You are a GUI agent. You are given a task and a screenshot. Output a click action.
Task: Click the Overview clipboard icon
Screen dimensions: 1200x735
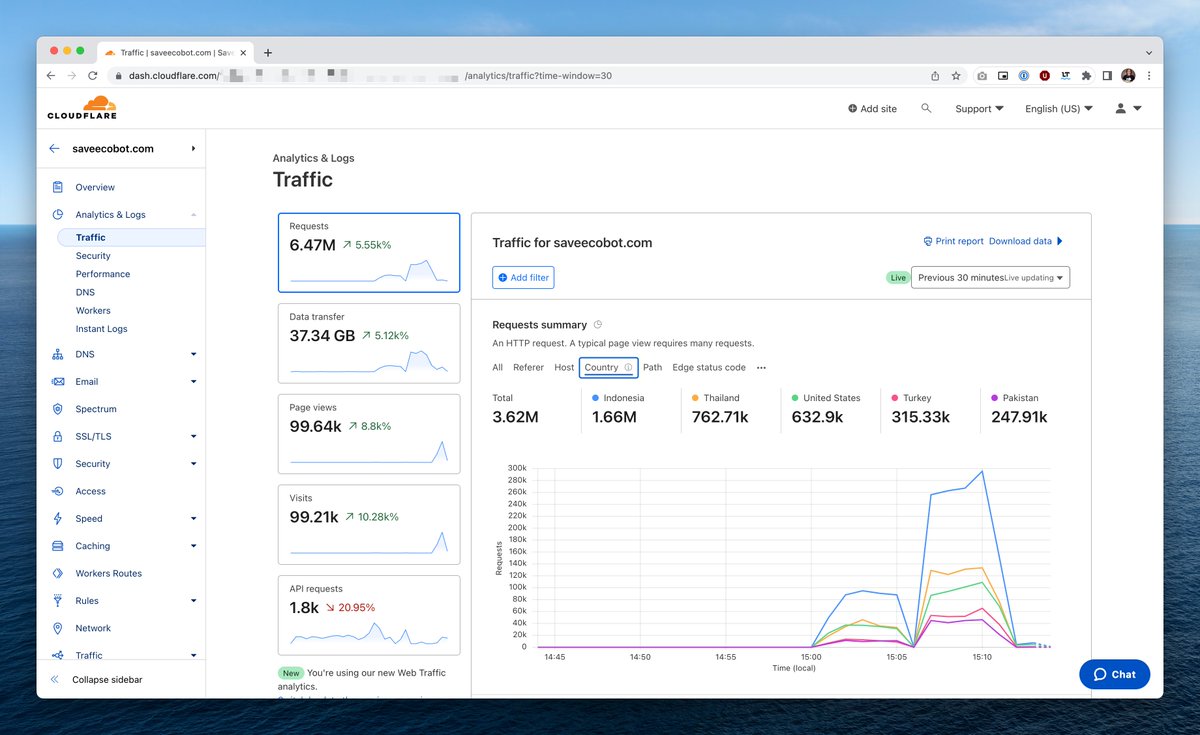click(x=57, y=187)
